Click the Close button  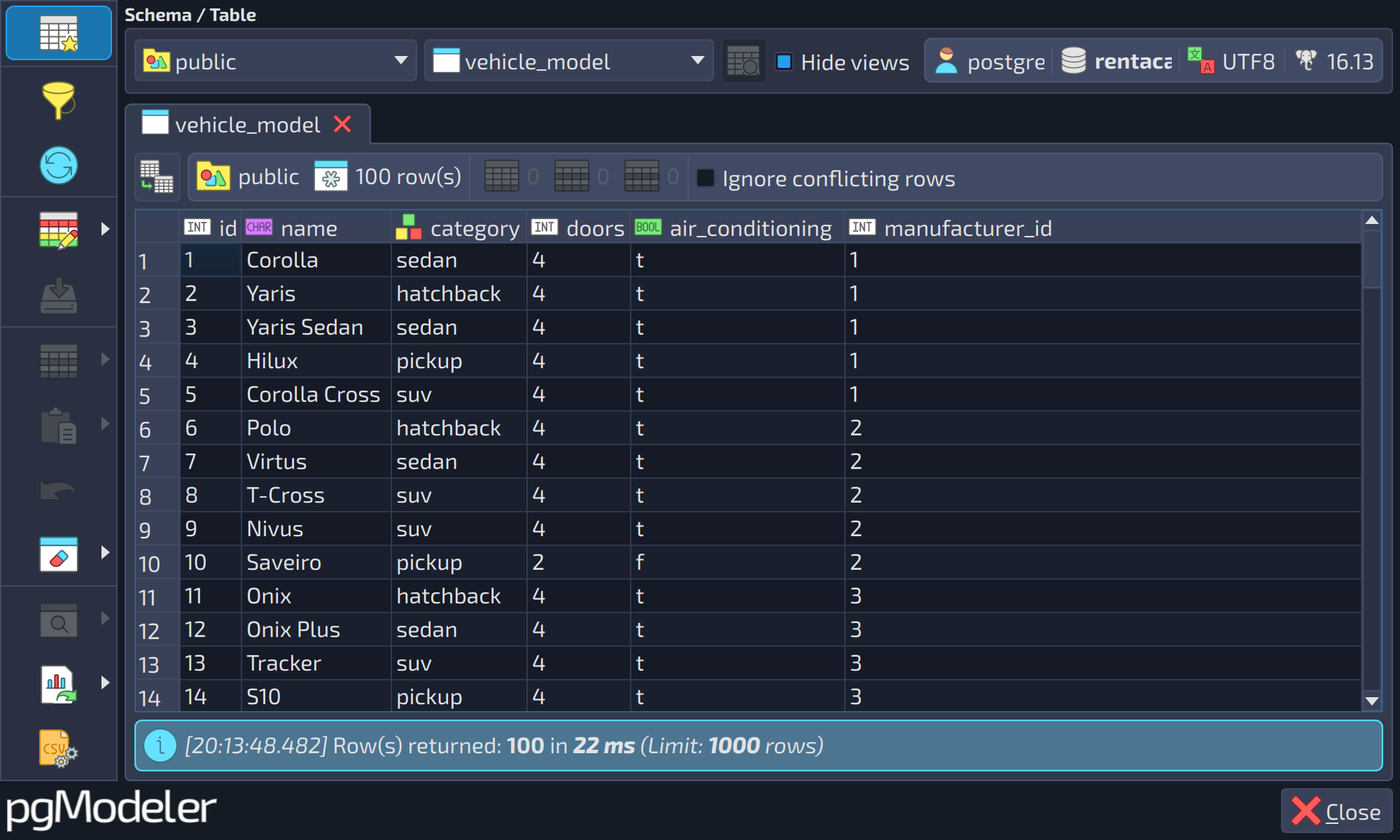tap(1336, 811)
